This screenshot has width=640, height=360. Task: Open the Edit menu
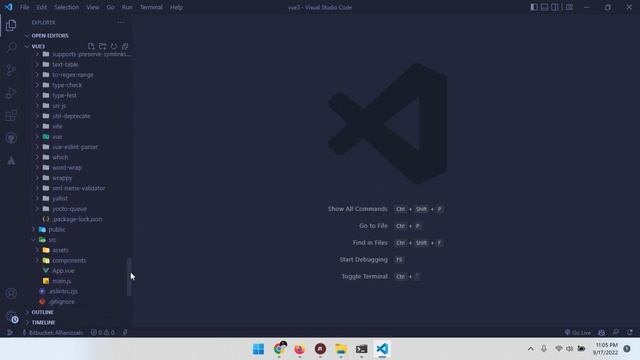[x=41, y=7]
